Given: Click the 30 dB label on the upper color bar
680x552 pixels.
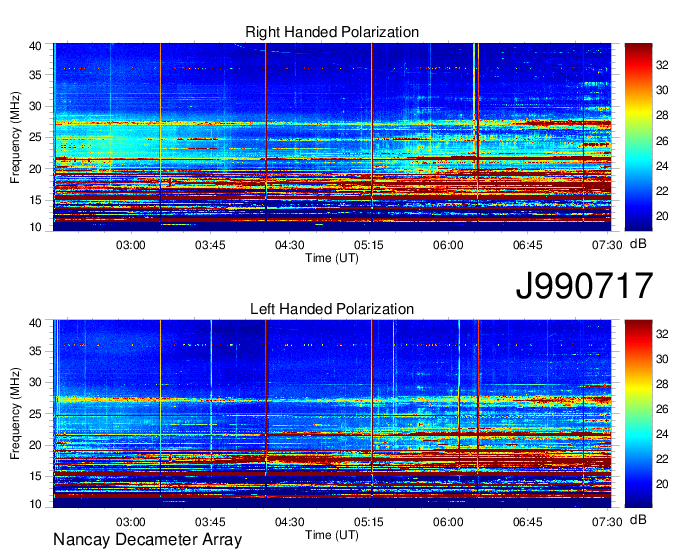Looking at the screenshot, I should tap(662, 90).
